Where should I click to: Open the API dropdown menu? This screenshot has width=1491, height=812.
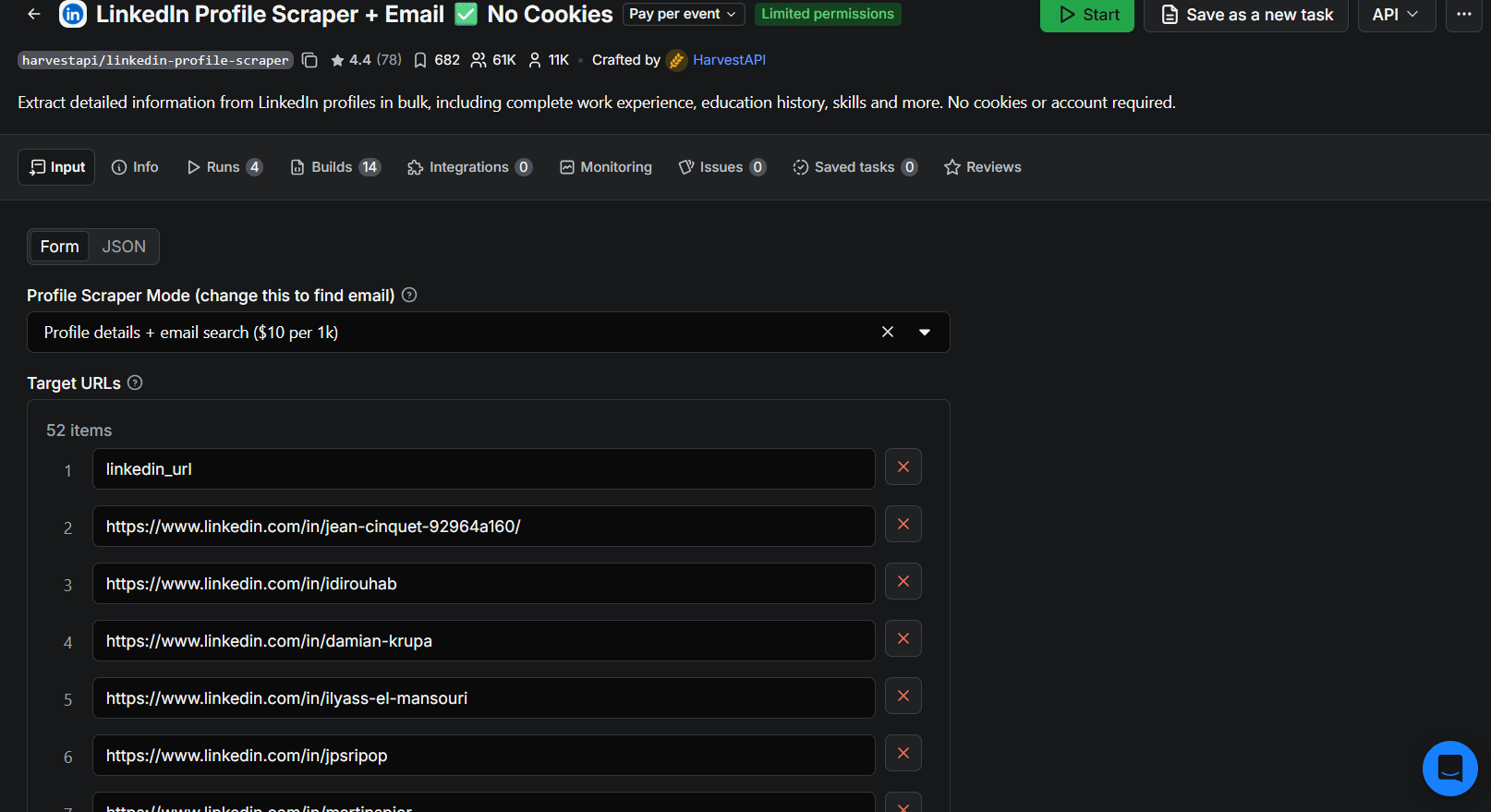[x=1396, y=15]
